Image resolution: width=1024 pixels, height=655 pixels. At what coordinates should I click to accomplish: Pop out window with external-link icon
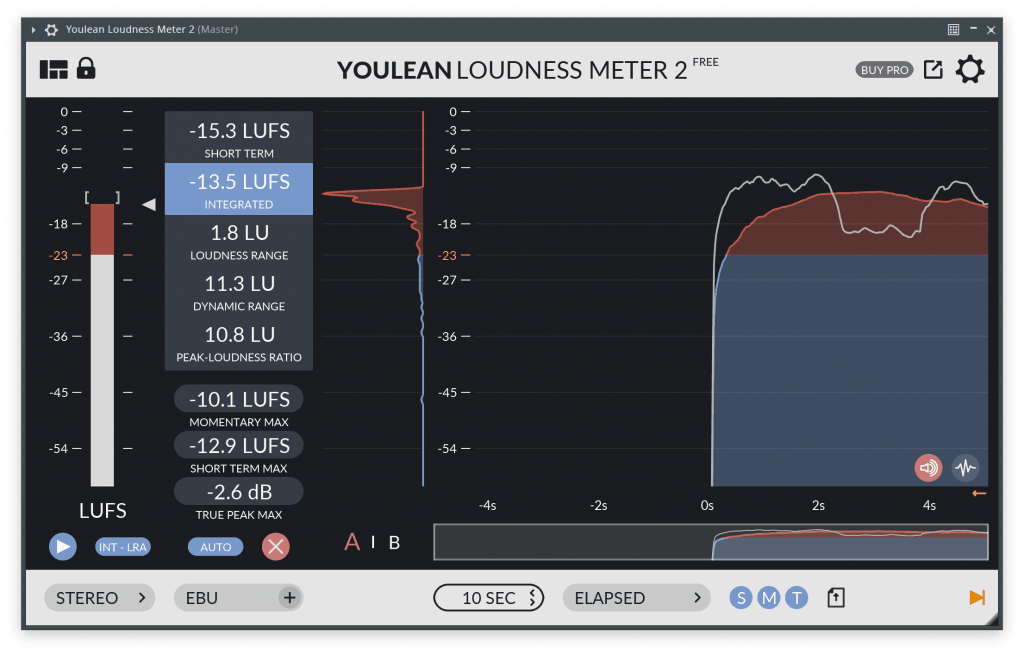coord(933,69)
